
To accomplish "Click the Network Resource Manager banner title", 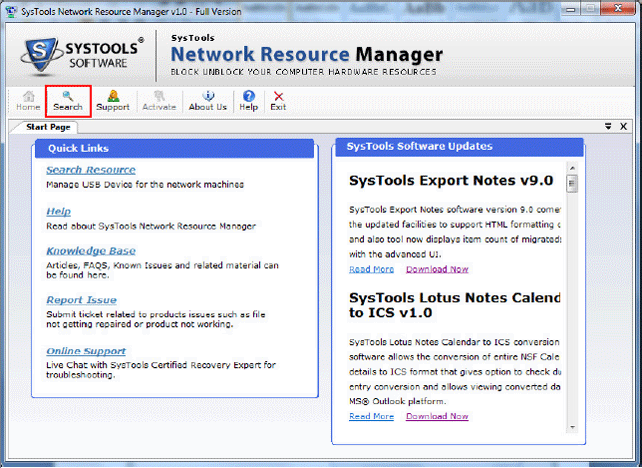I will [x=307, y=54].
